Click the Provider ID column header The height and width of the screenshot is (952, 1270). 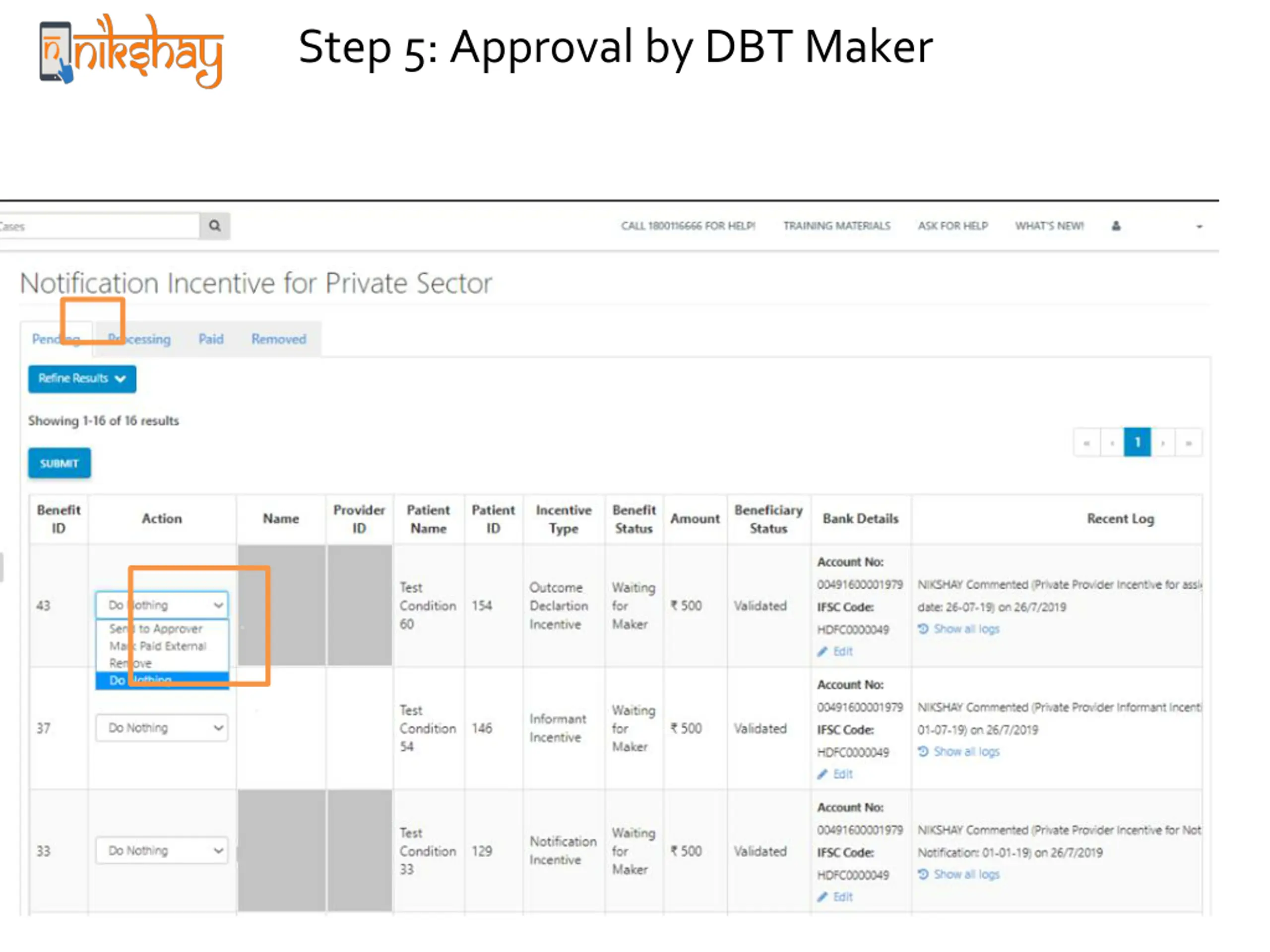359,519
